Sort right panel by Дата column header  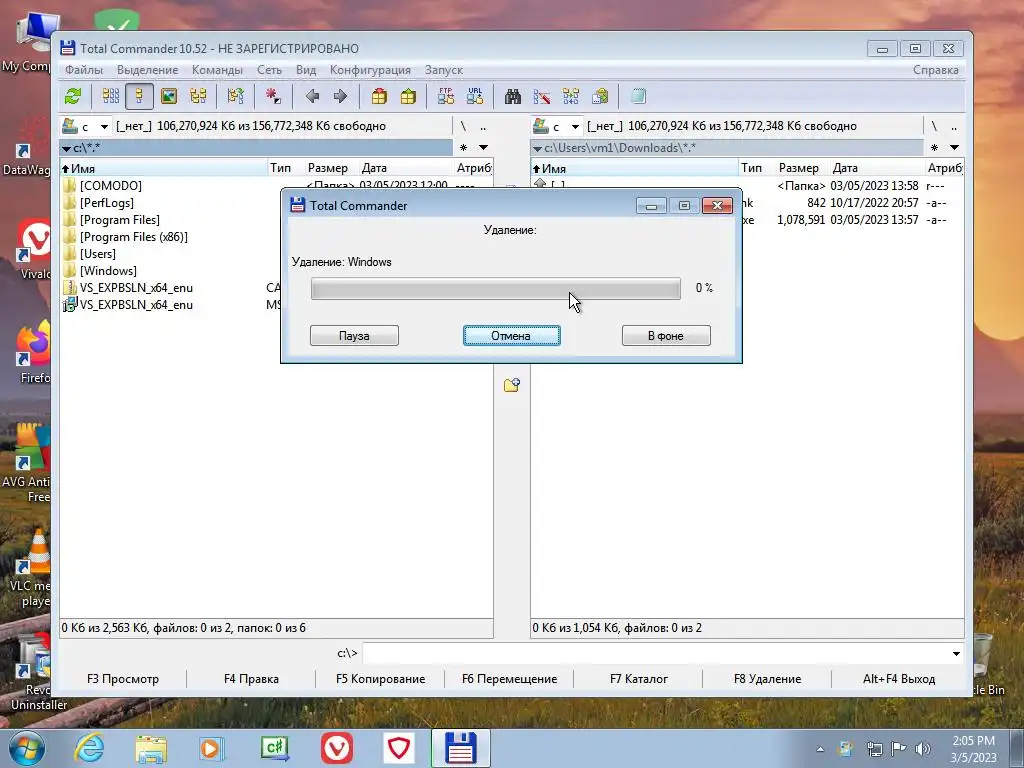(877, 168)
